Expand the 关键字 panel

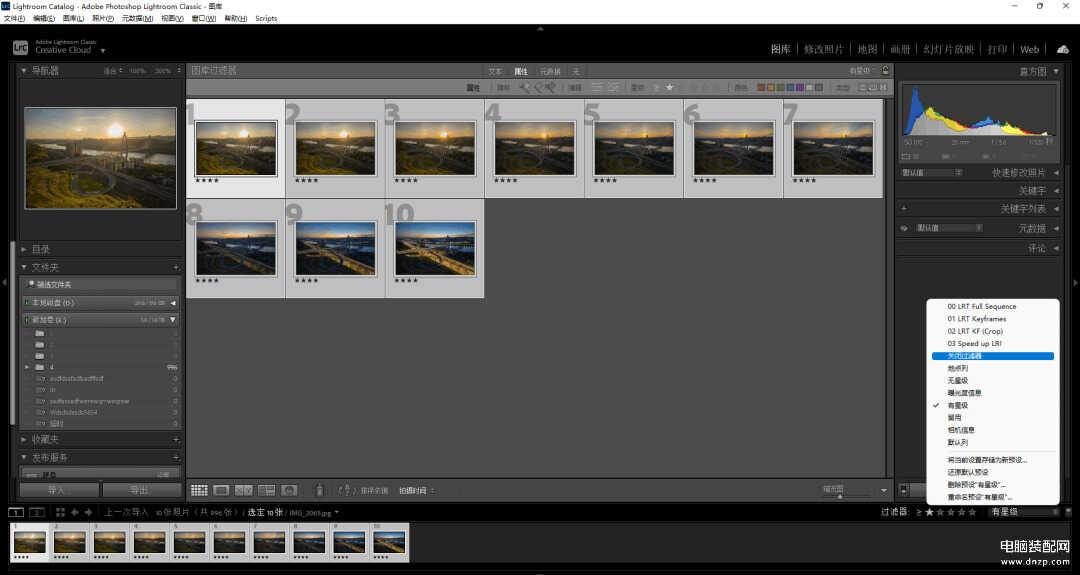tap(1056, 191)
